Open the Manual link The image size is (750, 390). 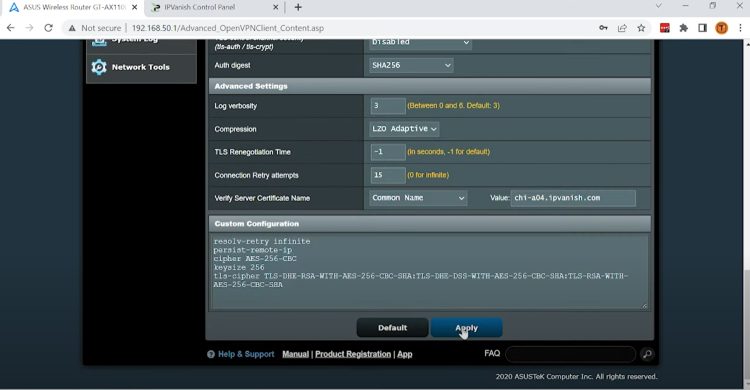tap(296, 354)
